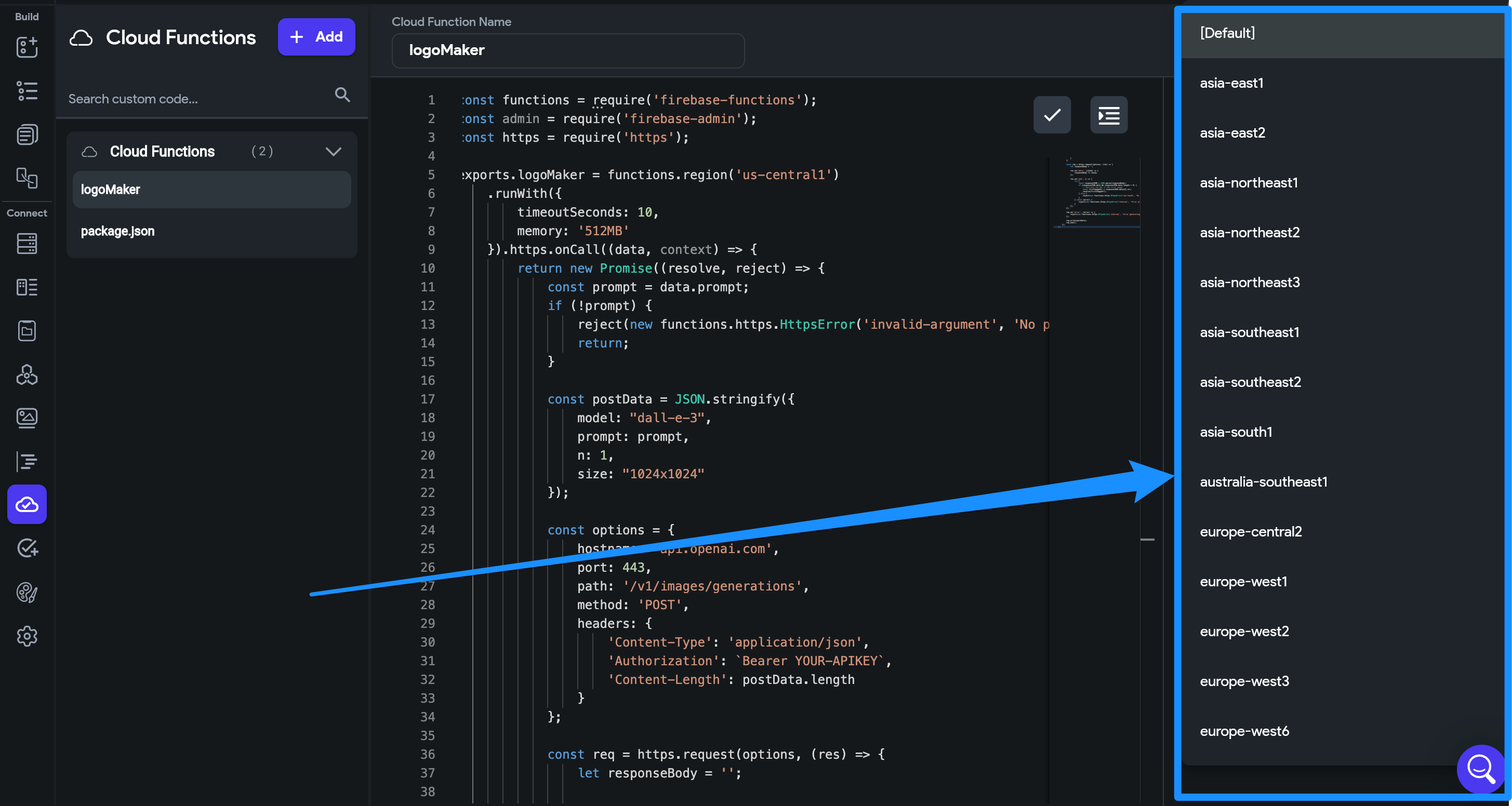Click the "1024x1024" size value

(664, 474)
